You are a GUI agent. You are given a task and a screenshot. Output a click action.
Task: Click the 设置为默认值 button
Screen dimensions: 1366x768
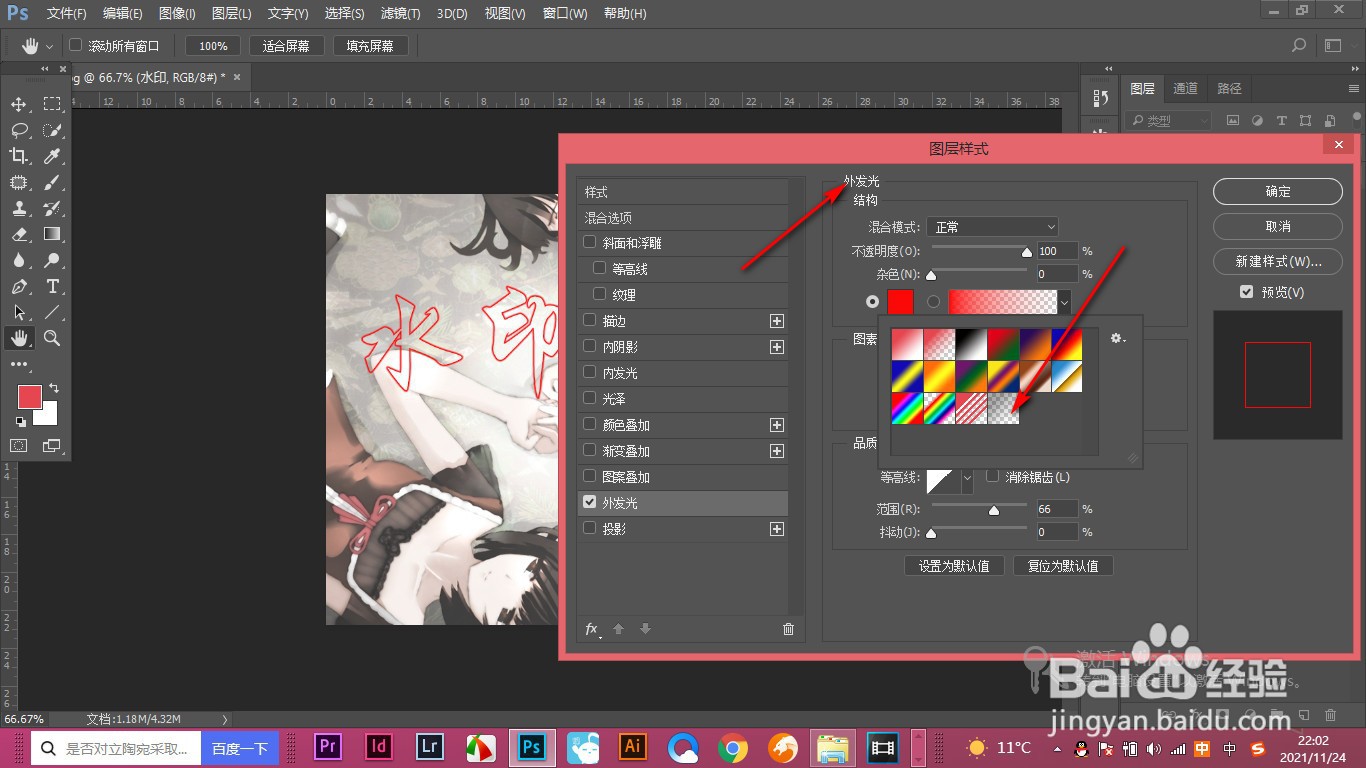point(954,566)
